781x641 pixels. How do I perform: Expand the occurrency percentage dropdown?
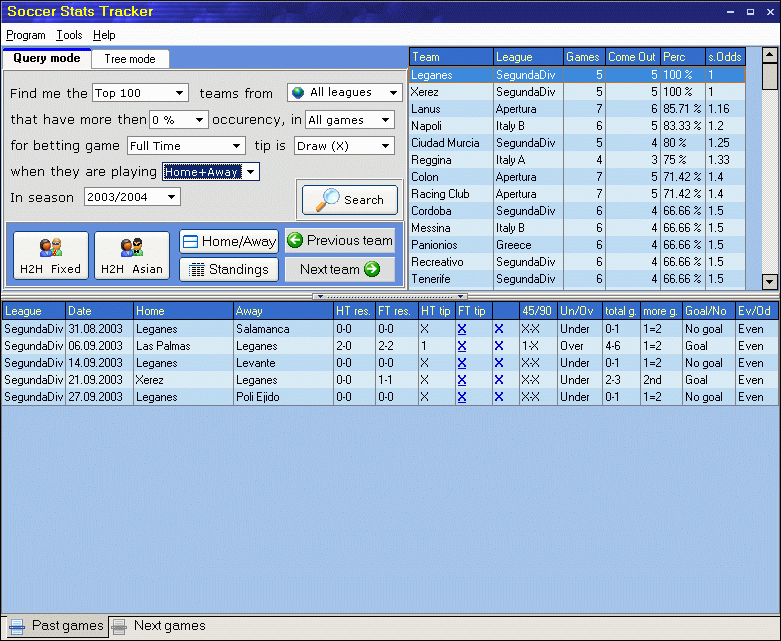click(x=200, y=120)
